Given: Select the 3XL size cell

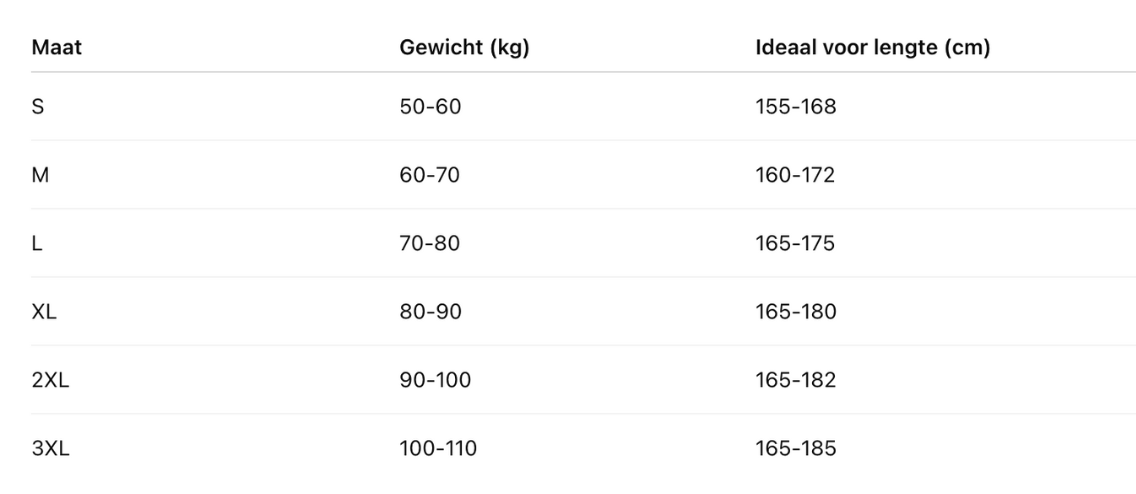Looking at the screenshot, I should pyautogui.click(x=50, y=449).
